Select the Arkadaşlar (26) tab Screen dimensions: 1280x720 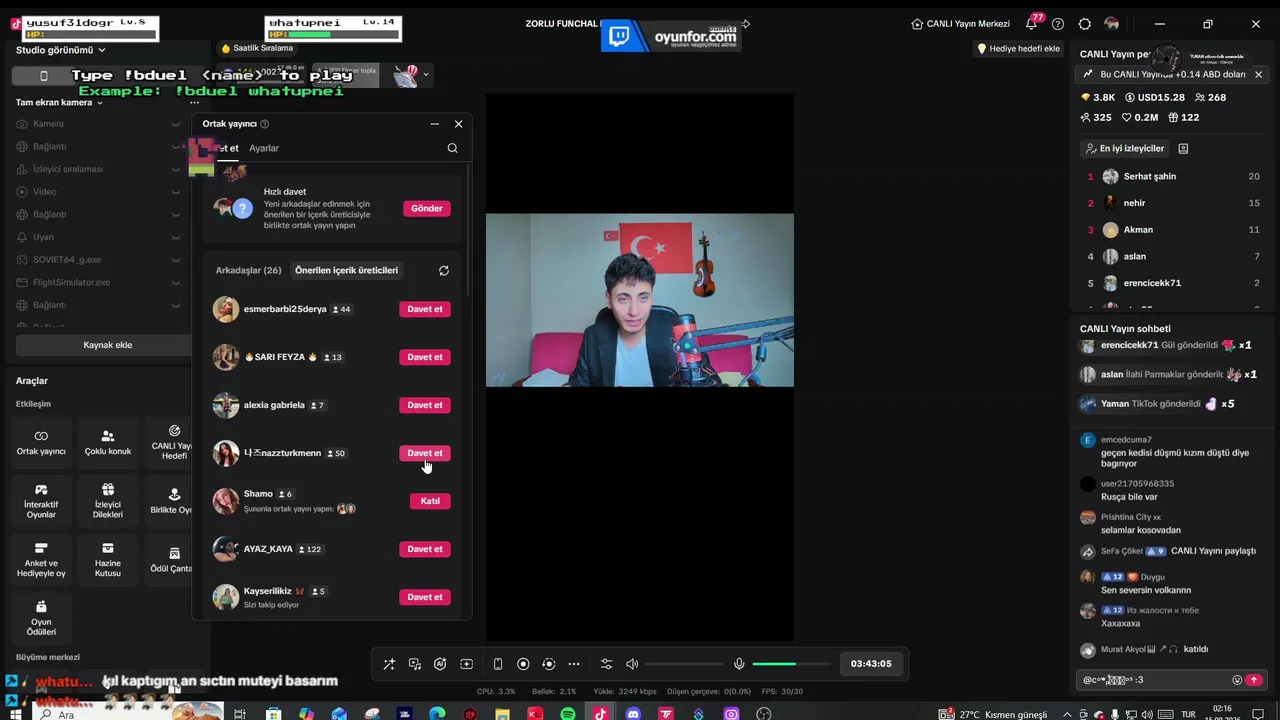coord(248,270)
